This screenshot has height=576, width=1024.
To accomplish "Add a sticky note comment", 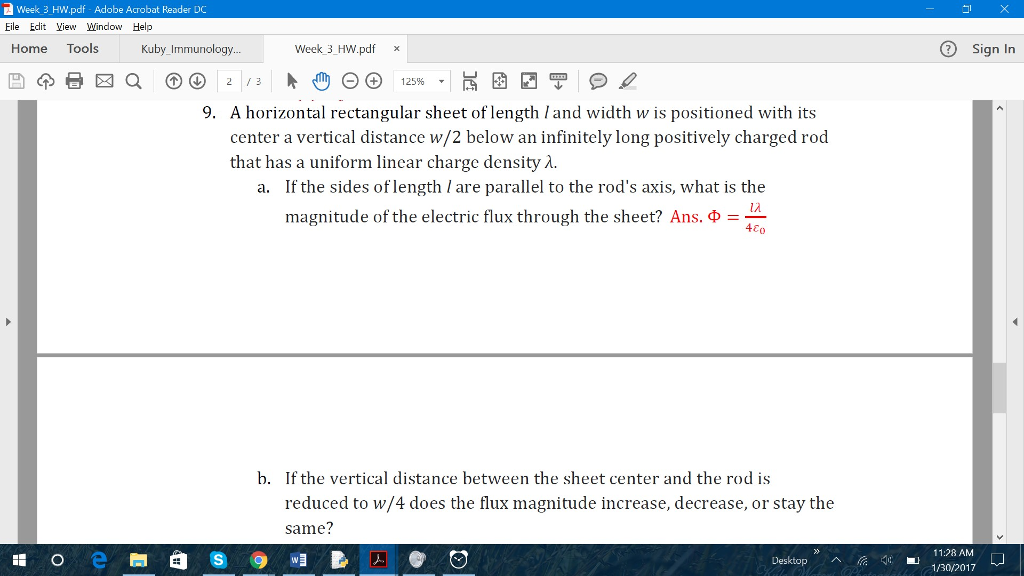I will click(598, 81).
